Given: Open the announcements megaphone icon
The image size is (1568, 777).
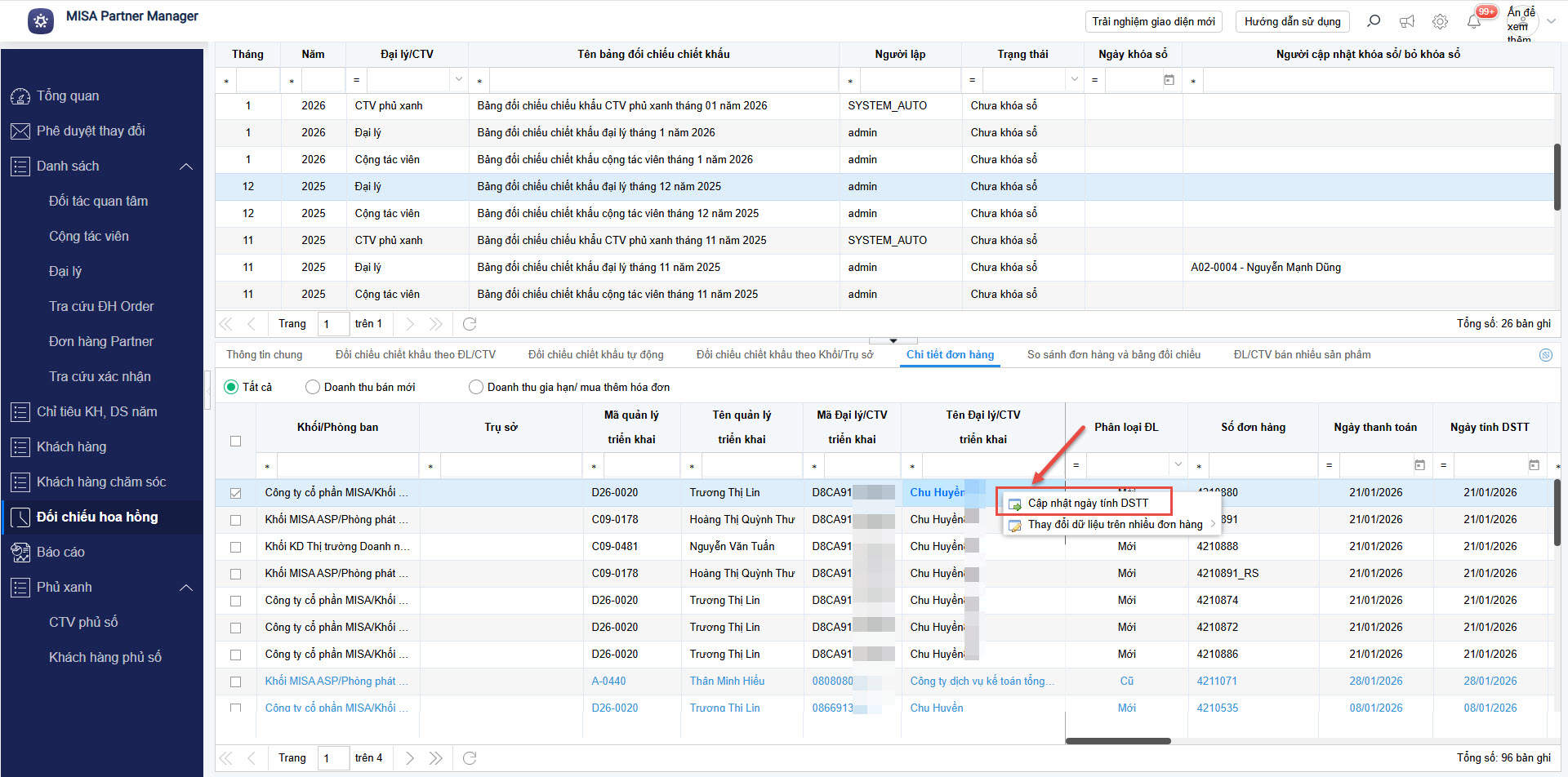Looking at the screenshot, I should coord(1407,22).
